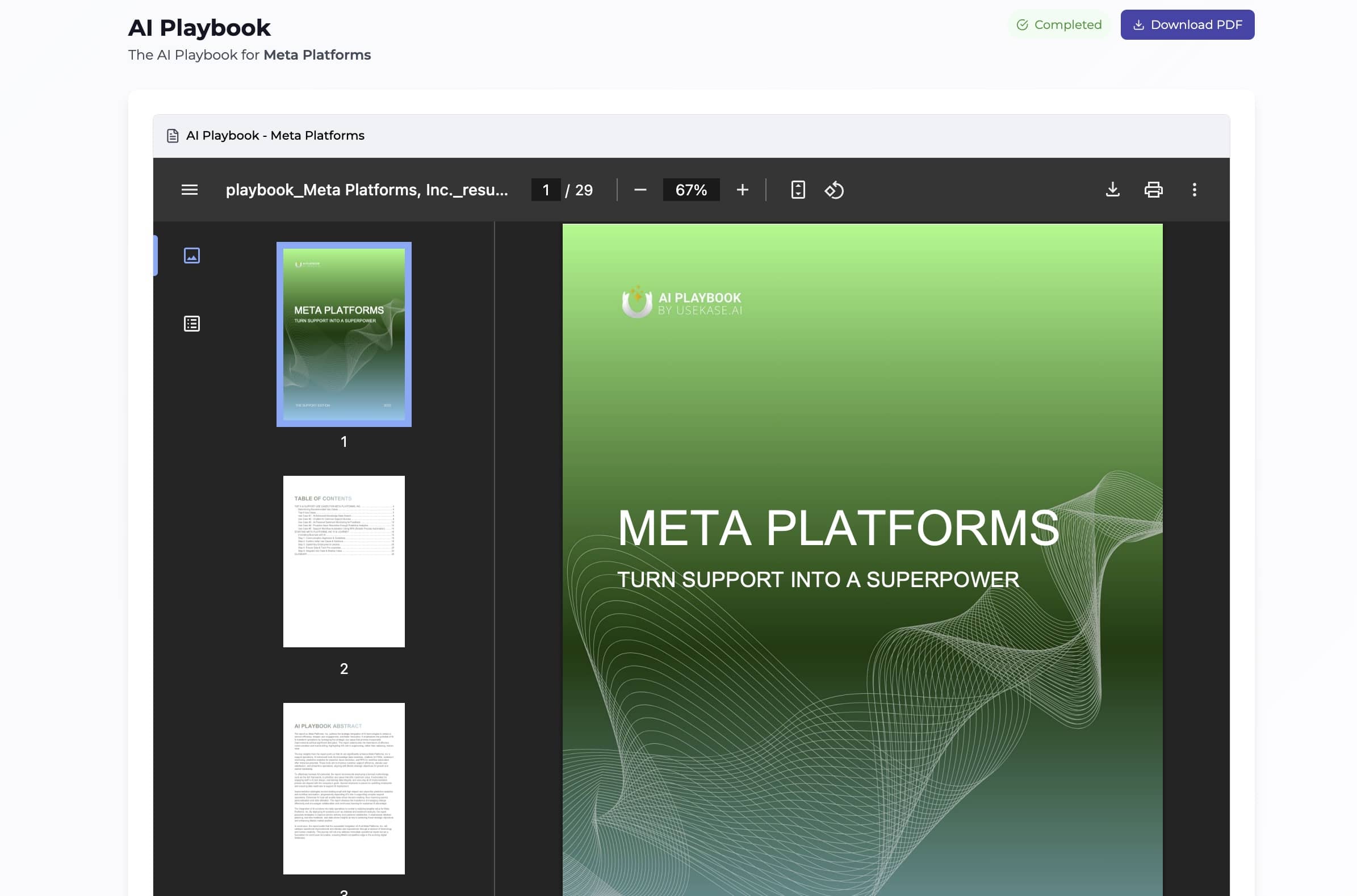Viewport: 1357px width, 896px height.
Task: Show thumbnails view in sidebar
Action: point(191,256)
